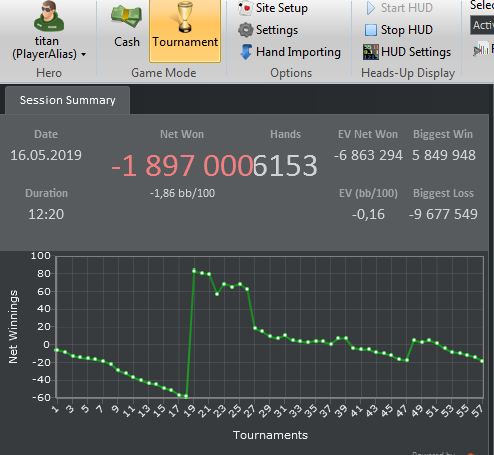Click the -1,86 bb/100 rate
494x455 pixels.
coord(182,193)
